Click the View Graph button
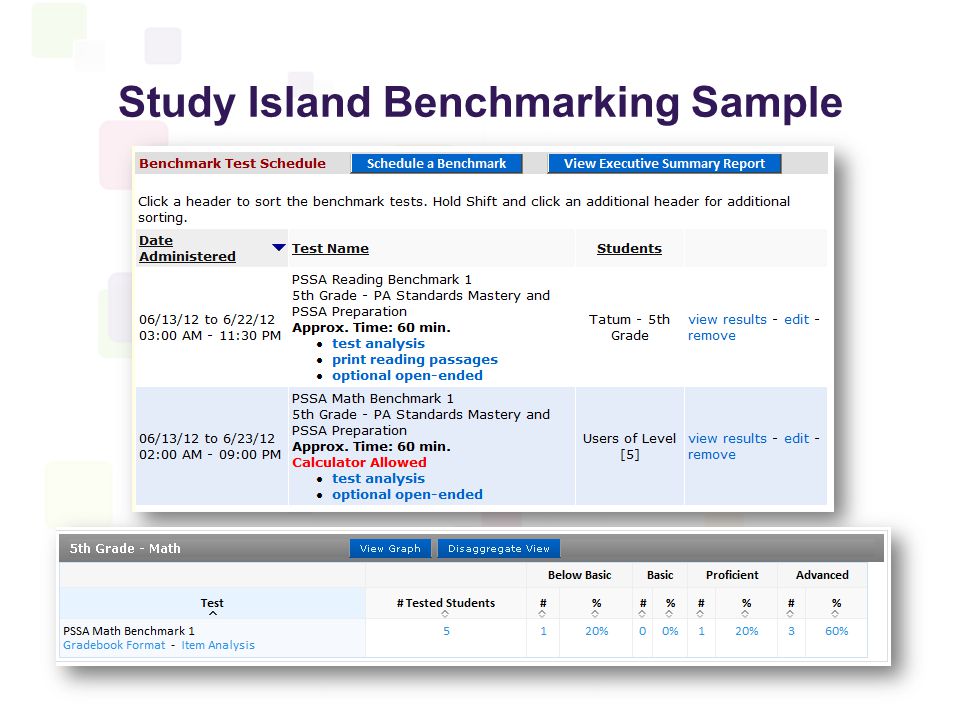The height and width of the screenshot is (720, 960). pos(390,549)
